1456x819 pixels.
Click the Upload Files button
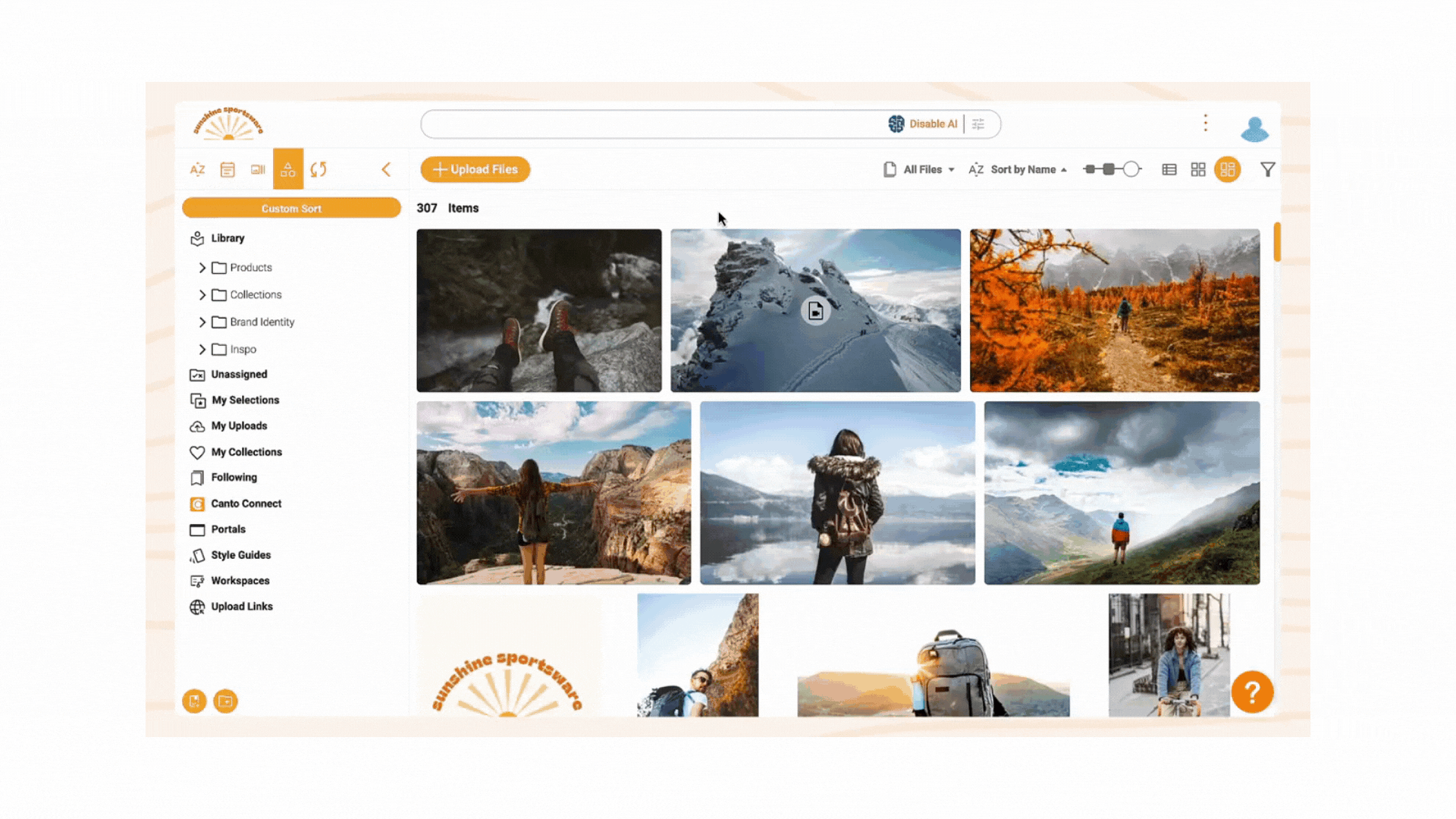click(475, 170)
